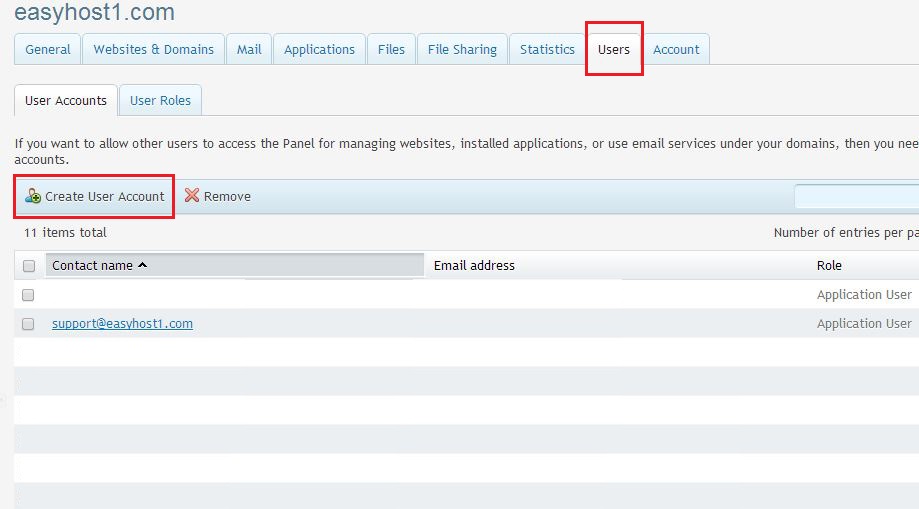Sort by Email address column

(x=474, y=266)
